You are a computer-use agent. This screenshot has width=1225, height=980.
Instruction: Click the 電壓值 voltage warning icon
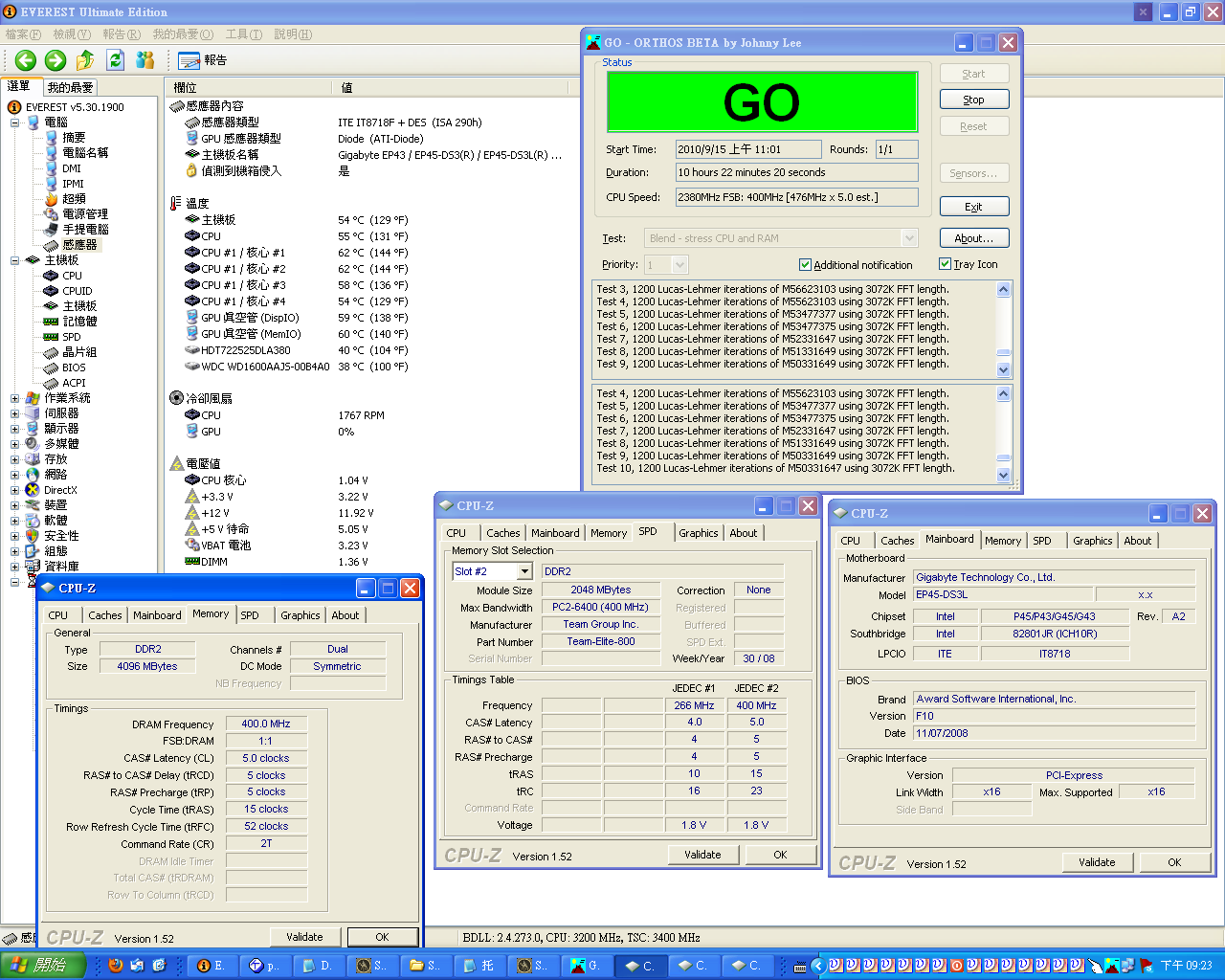[176, 463]
